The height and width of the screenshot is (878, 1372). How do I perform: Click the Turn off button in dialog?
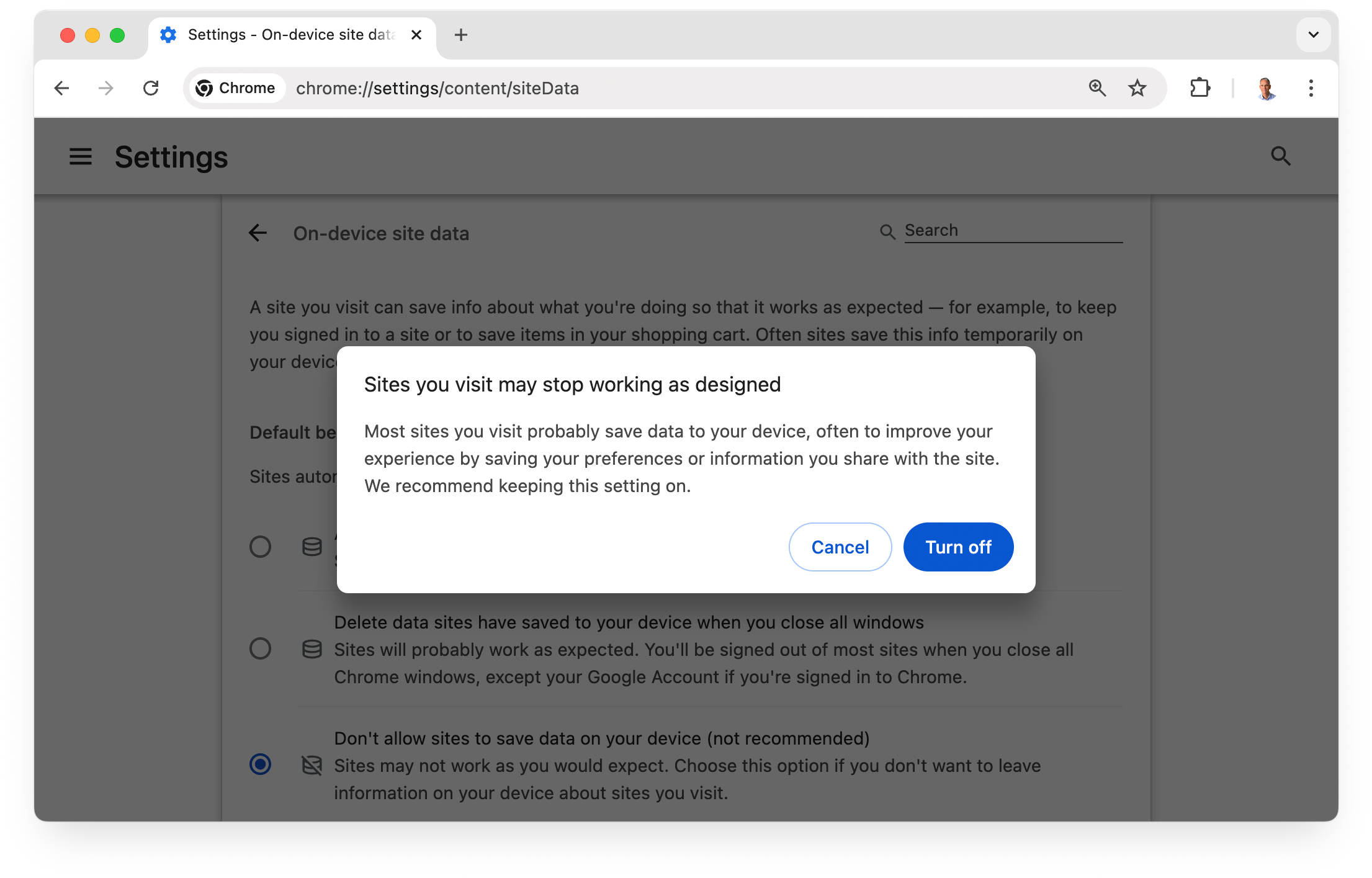[x=957, y=546]
